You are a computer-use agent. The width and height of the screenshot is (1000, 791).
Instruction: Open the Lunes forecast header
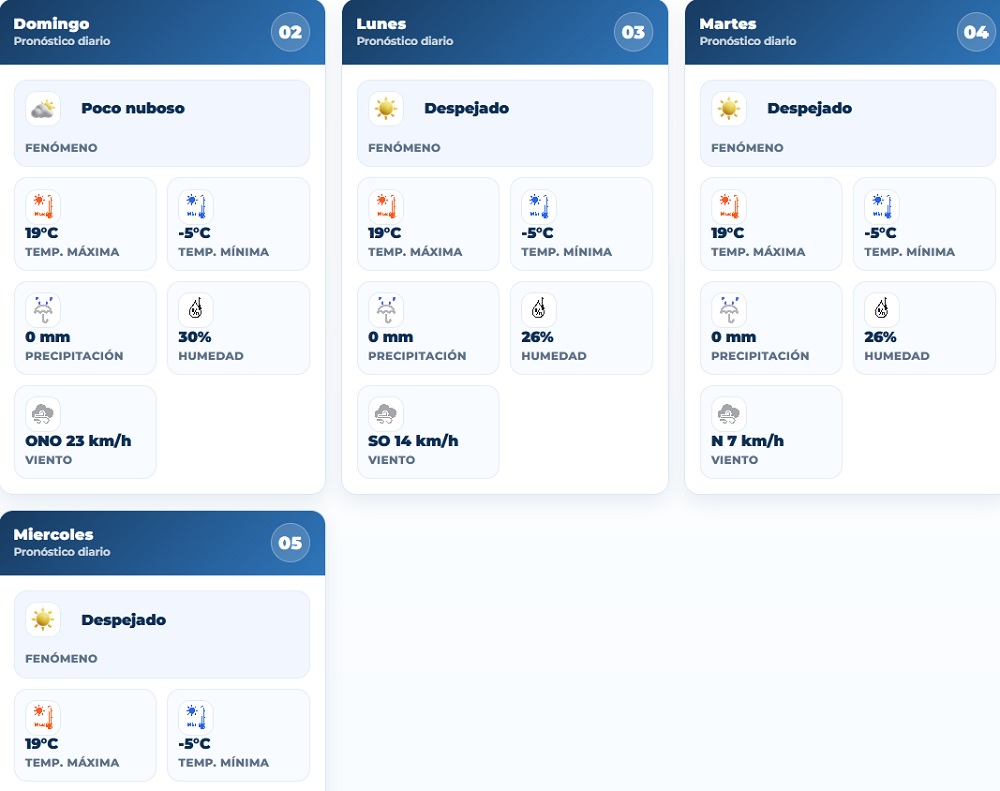click(x=505, y=32)
